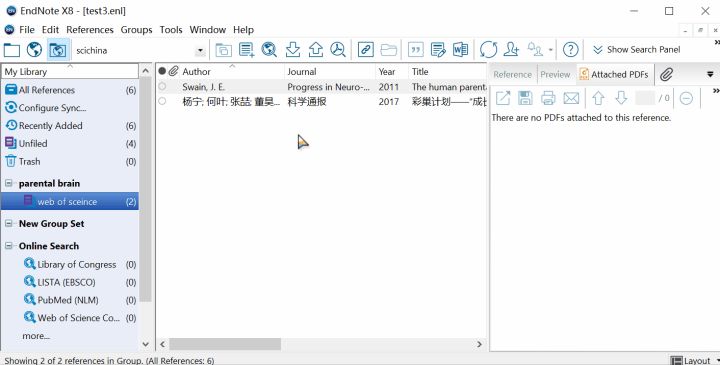This screenshot has width=720, height=365.
Task: Open the scichina output style dropdown
Action: point(200,51)
